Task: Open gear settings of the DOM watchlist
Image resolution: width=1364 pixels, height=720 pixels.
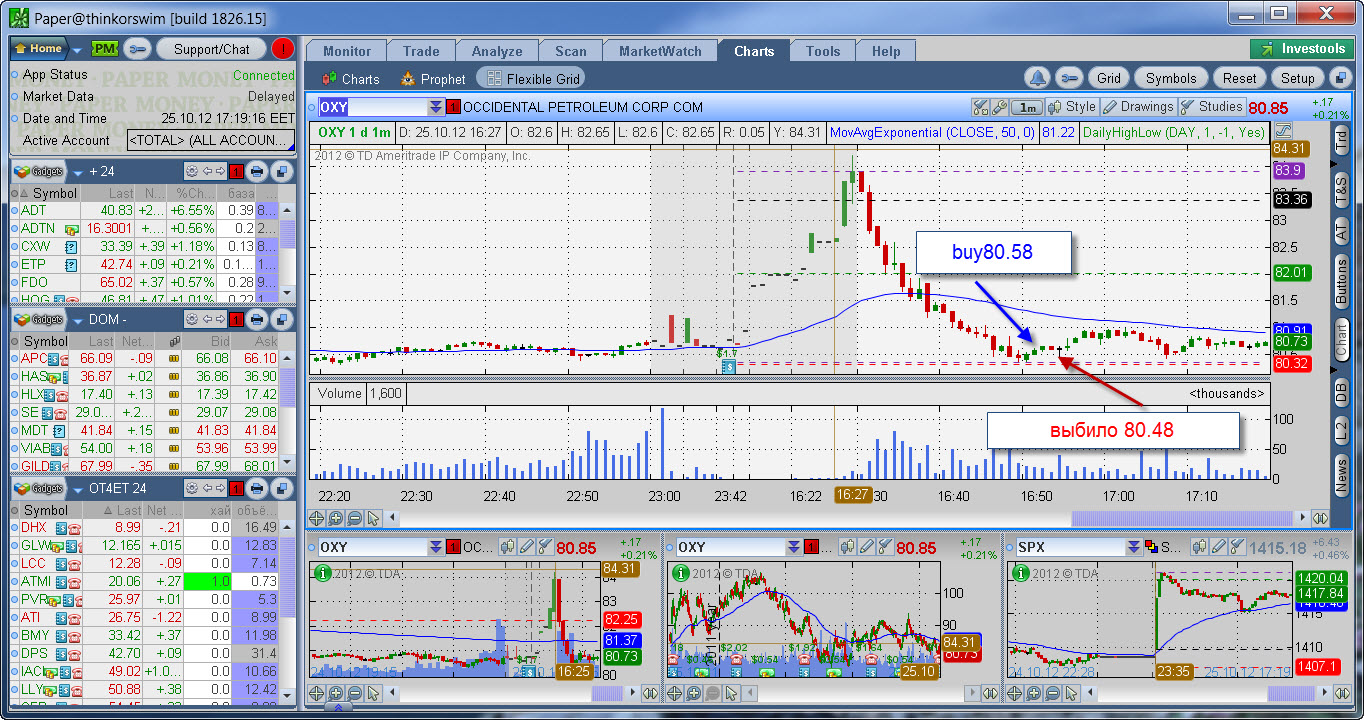Action: click(x=190, y=319)
